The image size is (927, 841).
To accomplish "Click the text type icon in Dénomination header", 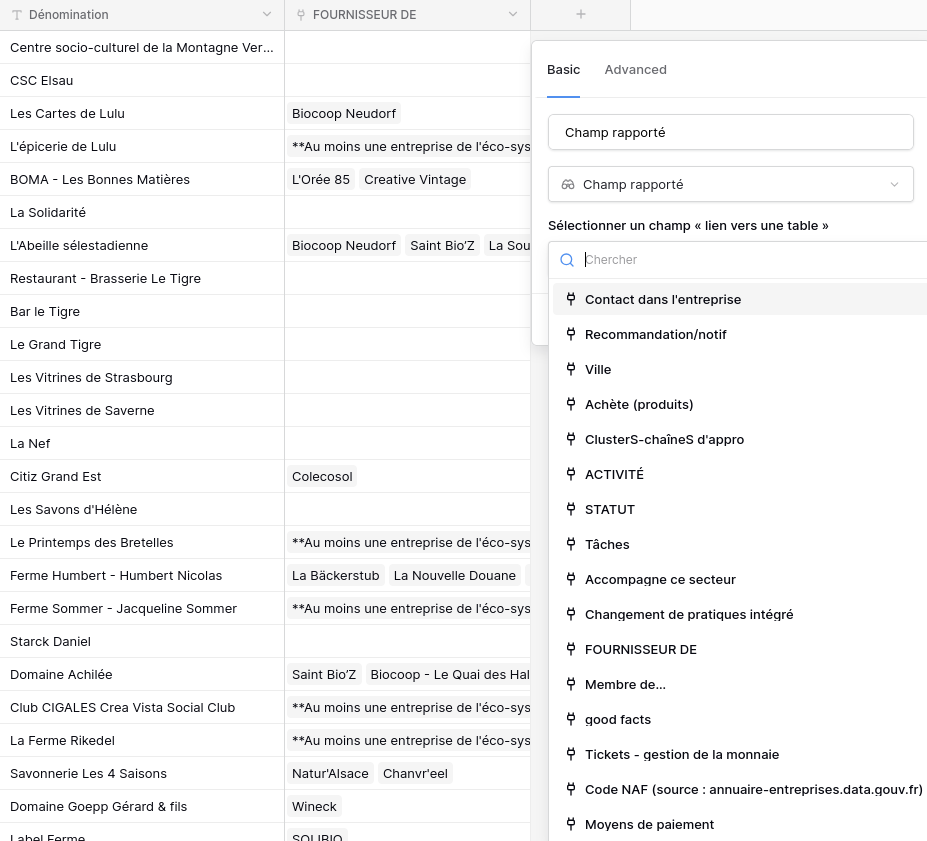I will coord(17,15).
